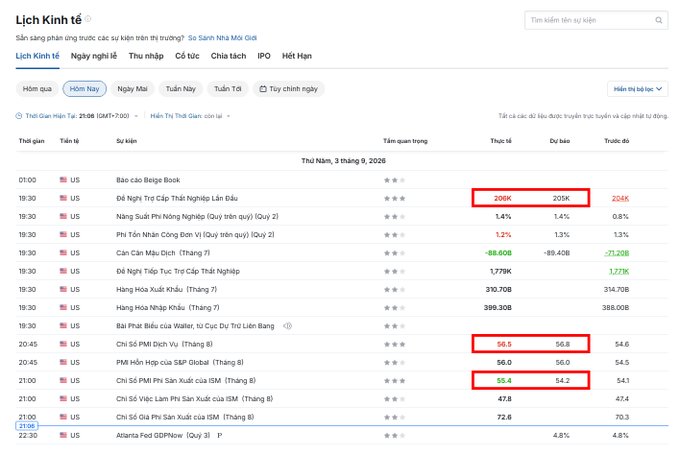Open Chỉ Số PMI Dịch Vụ (Tháng 8) event

pyautogui.click(x=164, y=344)
